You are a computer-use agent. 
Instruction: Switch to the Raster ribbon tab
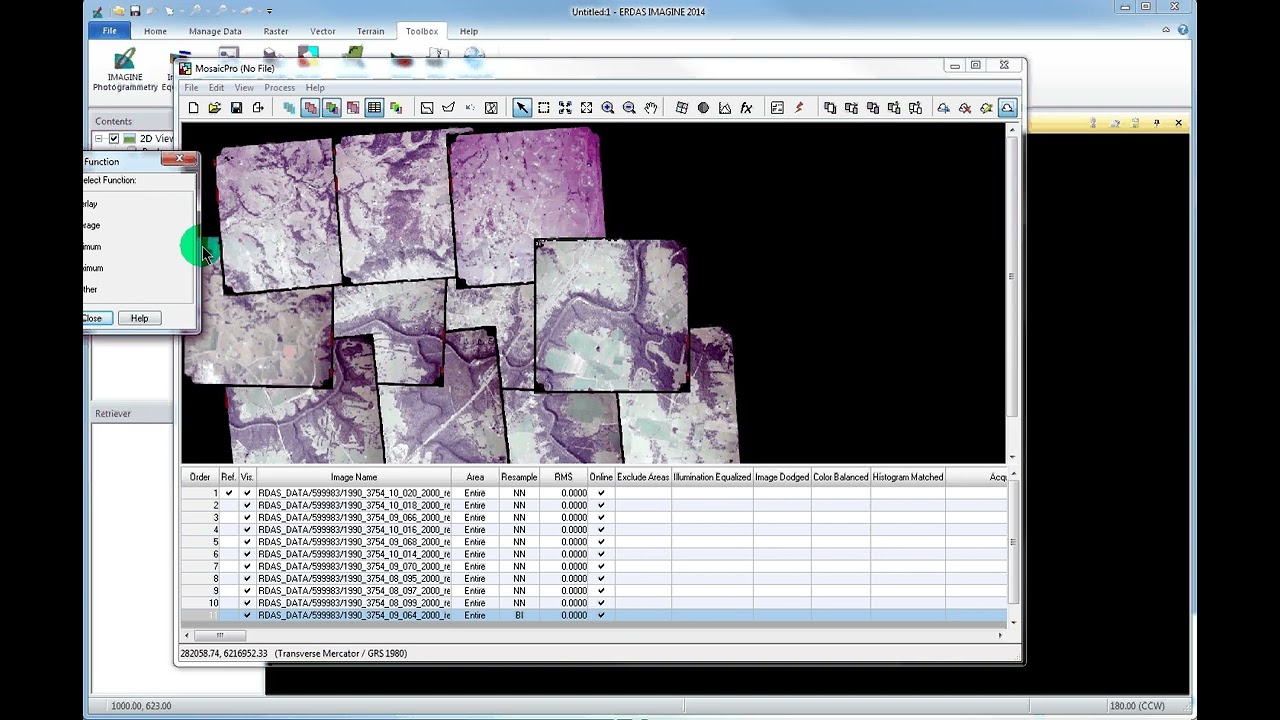(x=276, y=31)
